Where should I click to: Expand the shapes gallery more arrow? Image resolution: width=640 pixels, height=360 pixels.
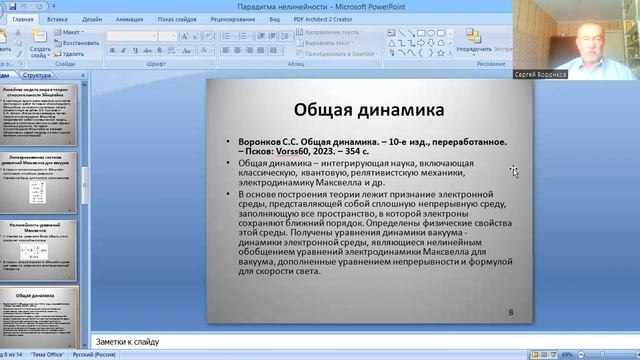pos(451,53)
